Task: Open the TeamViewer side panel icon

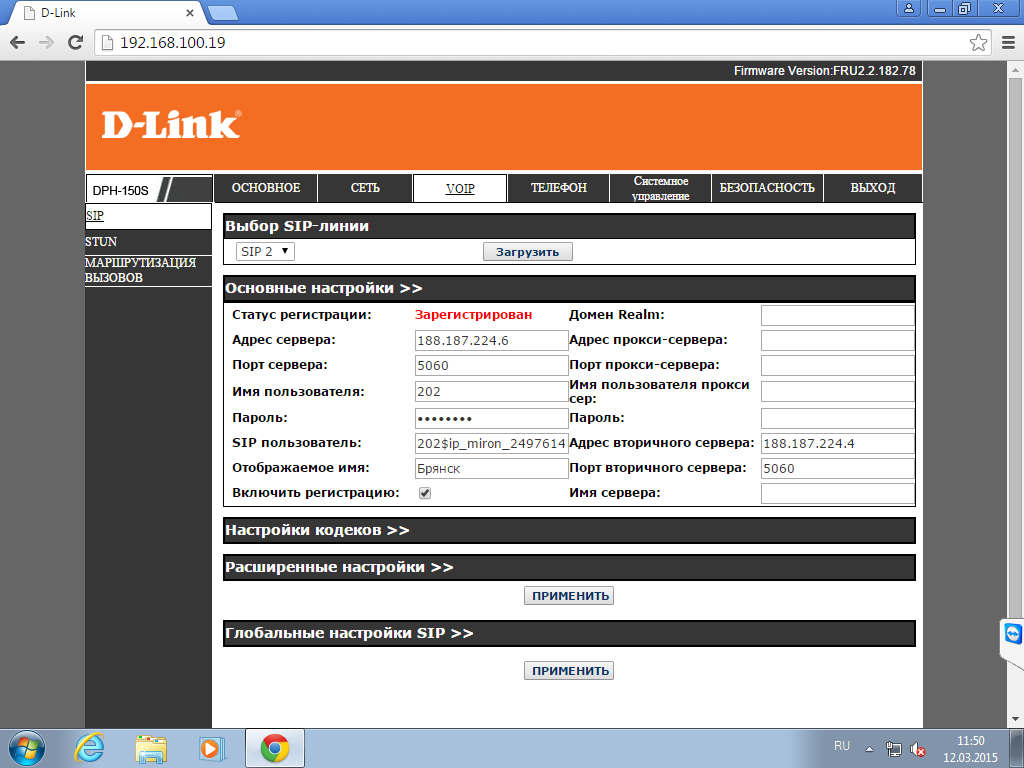Action: click(1012, 634)
